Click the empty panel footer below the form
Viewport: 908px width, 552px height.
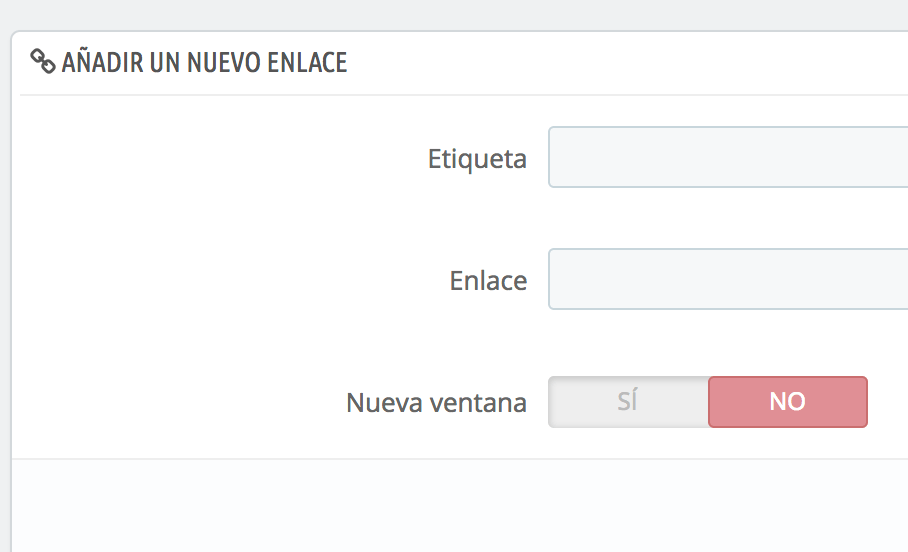click(x=460, y=505)
